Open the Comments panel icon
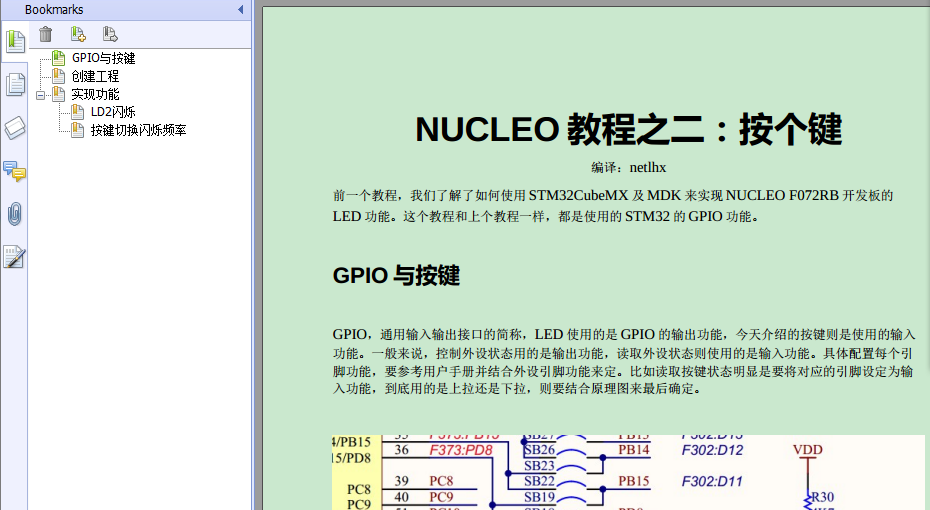The image size is (930, 510). 15,171
